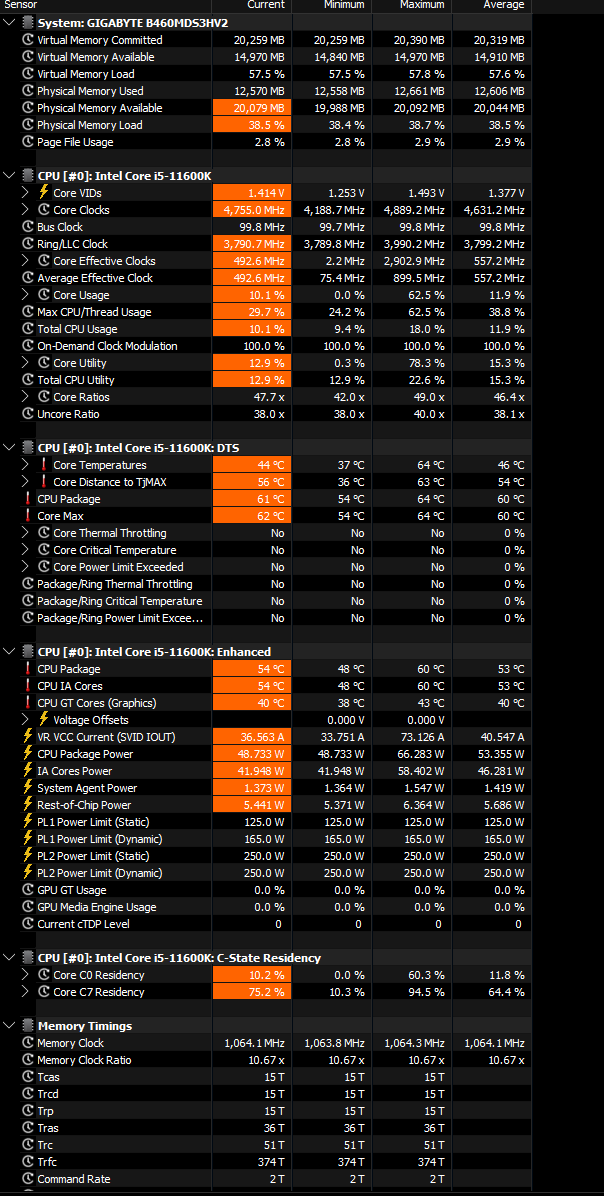This screenshot has width=604, height=1196.
Task: Click the thermometer icon of Core Temperatures
Action: pos(43,465)
